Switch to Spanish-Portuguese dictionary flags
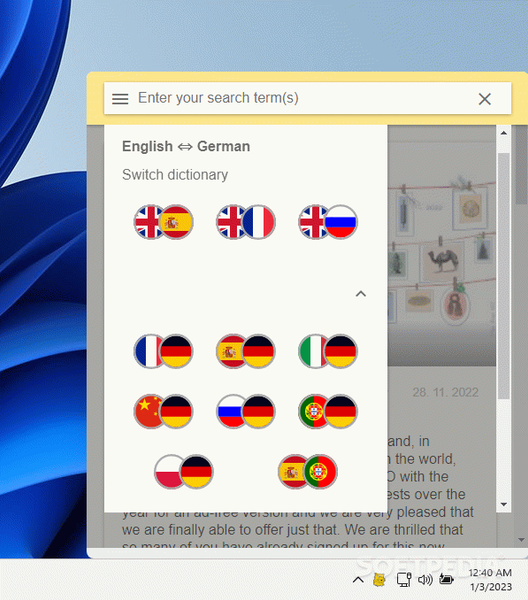The height and width of the screenshot is (600, 528). 308,472
